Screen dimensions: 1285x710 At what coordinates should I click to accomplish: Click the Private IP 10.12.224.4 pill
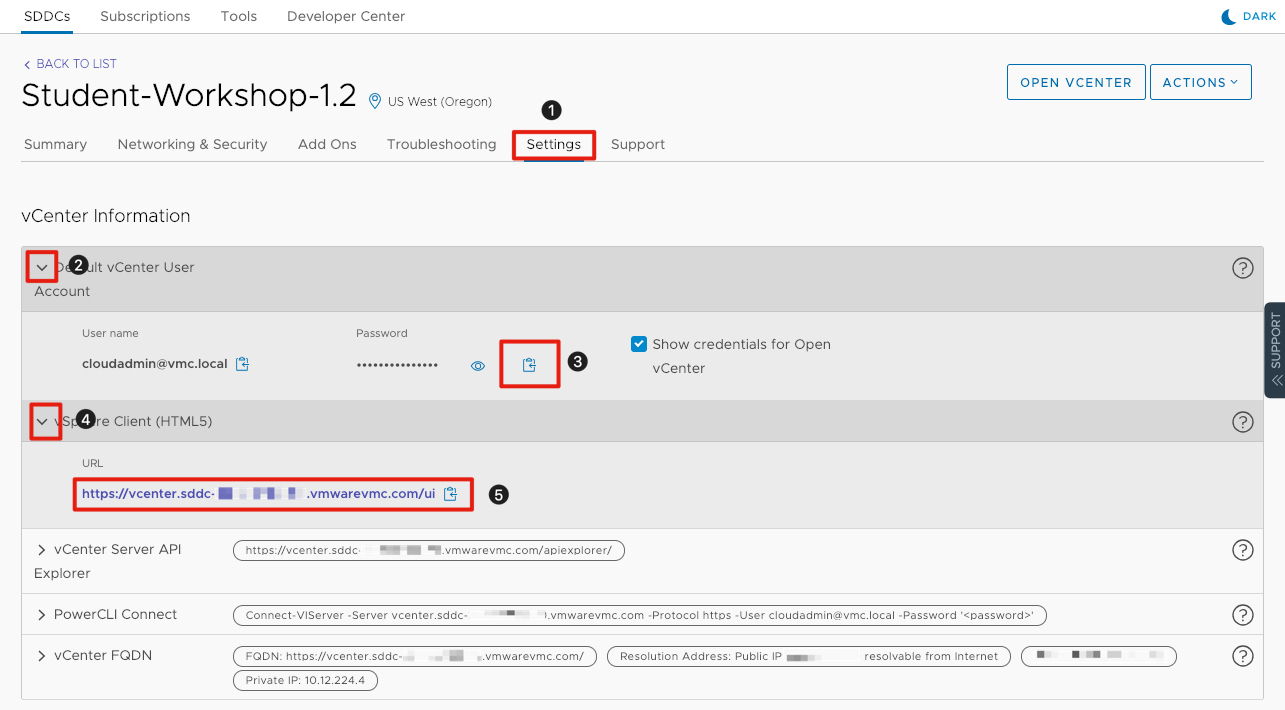pyautogui.click(x=305, y=680)
